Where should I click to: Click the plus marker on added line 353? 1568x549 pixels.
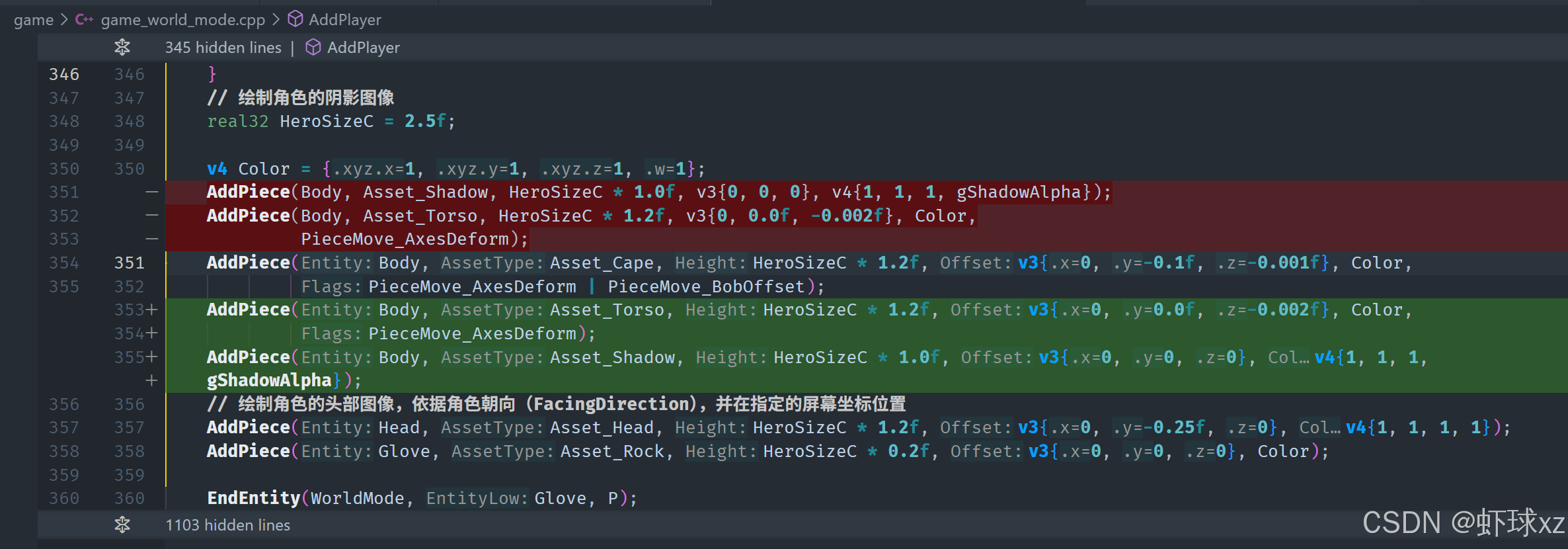[152, 310]
